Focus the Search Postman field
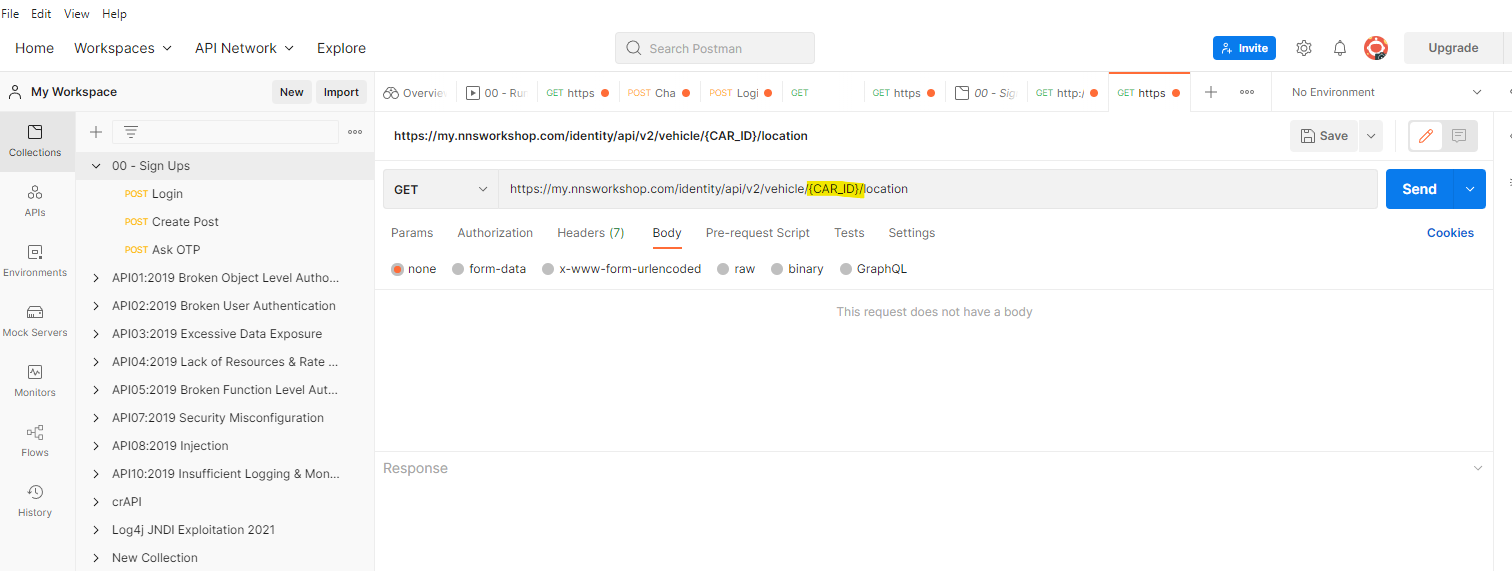The height and width of the screenshot is (571, 1512). 715,48
